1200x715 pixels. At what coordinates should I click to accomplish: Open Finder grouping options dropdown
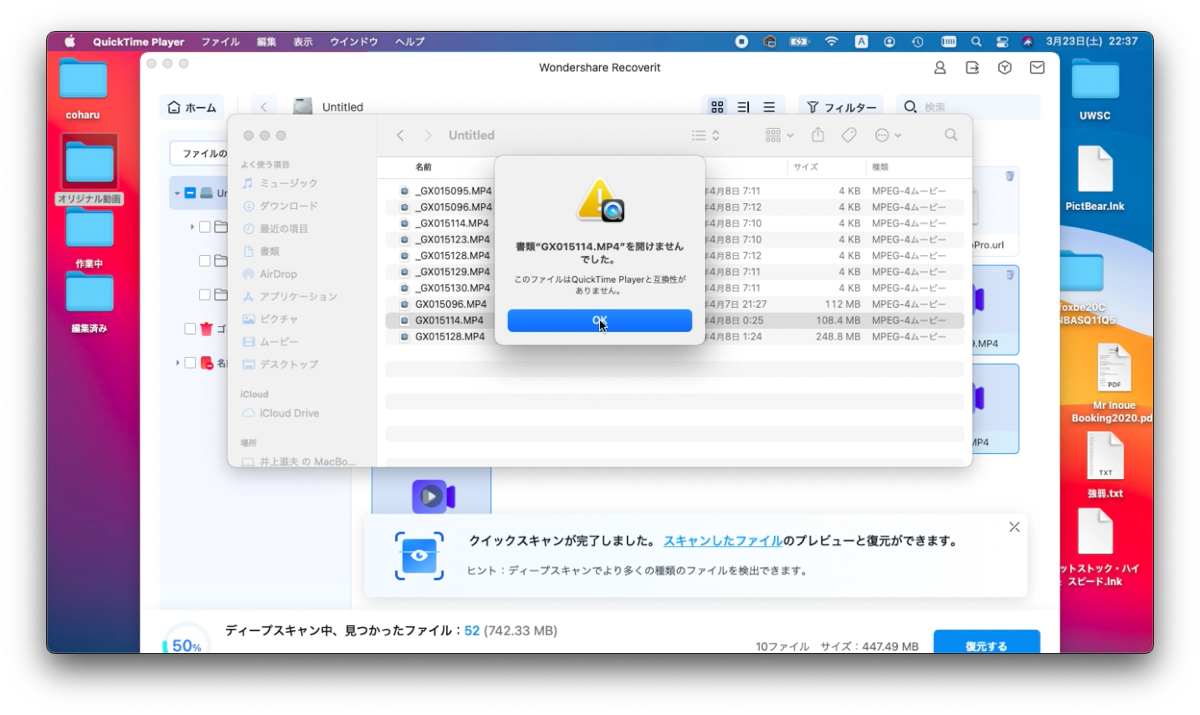tap(779, 135)
